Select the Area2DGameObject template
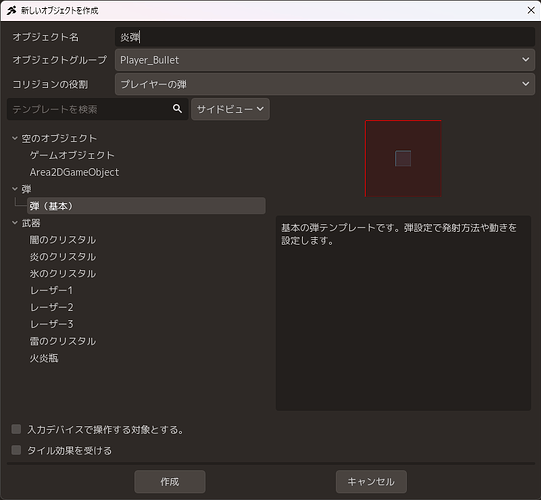Viewport: 541px width, 500px height. click(74, 172)
